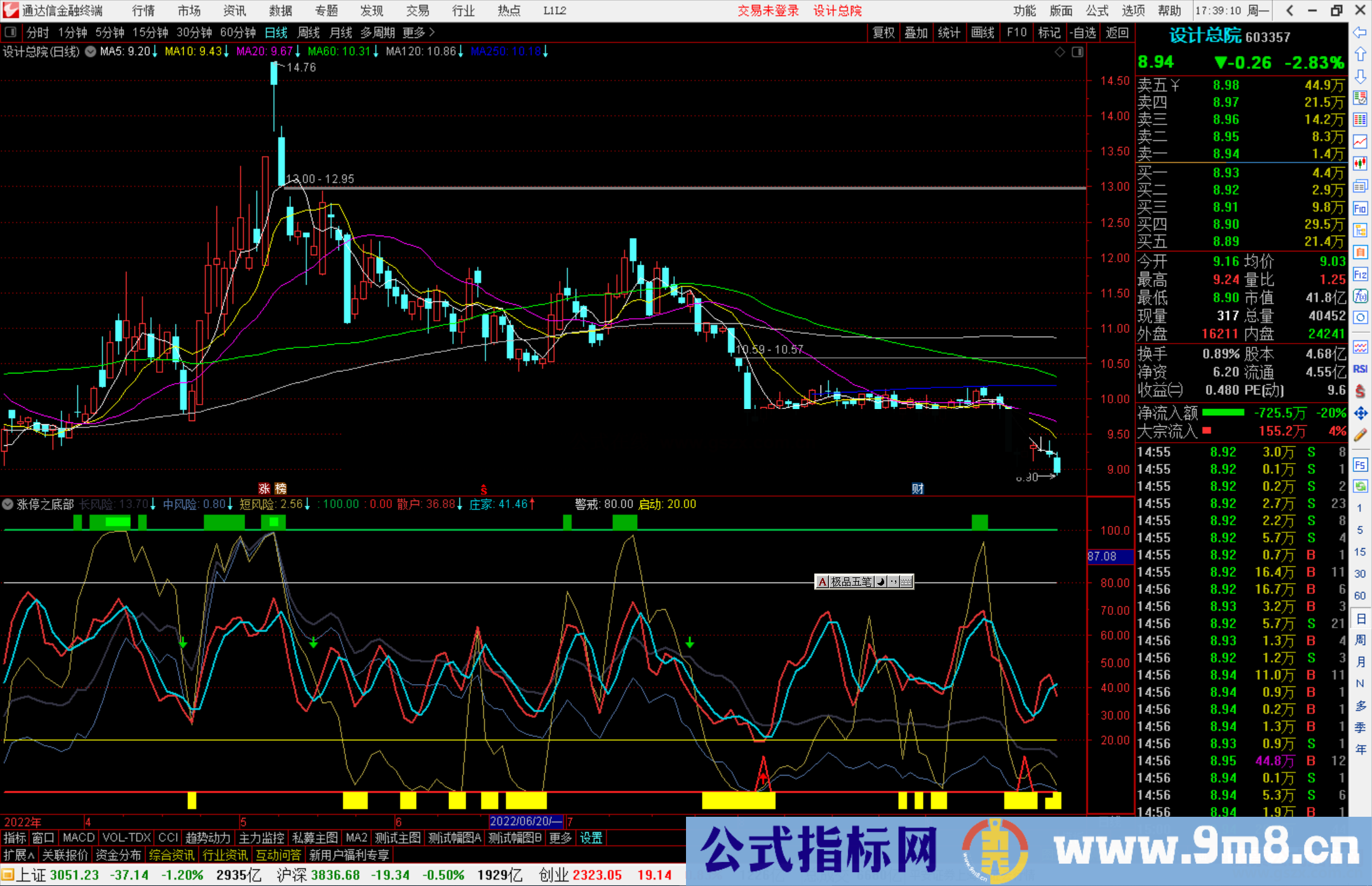The width and height of the screenshot is (1372, 886).
Task: Collapse the 扩展 panel at bottom left
Action: (17, 855)
